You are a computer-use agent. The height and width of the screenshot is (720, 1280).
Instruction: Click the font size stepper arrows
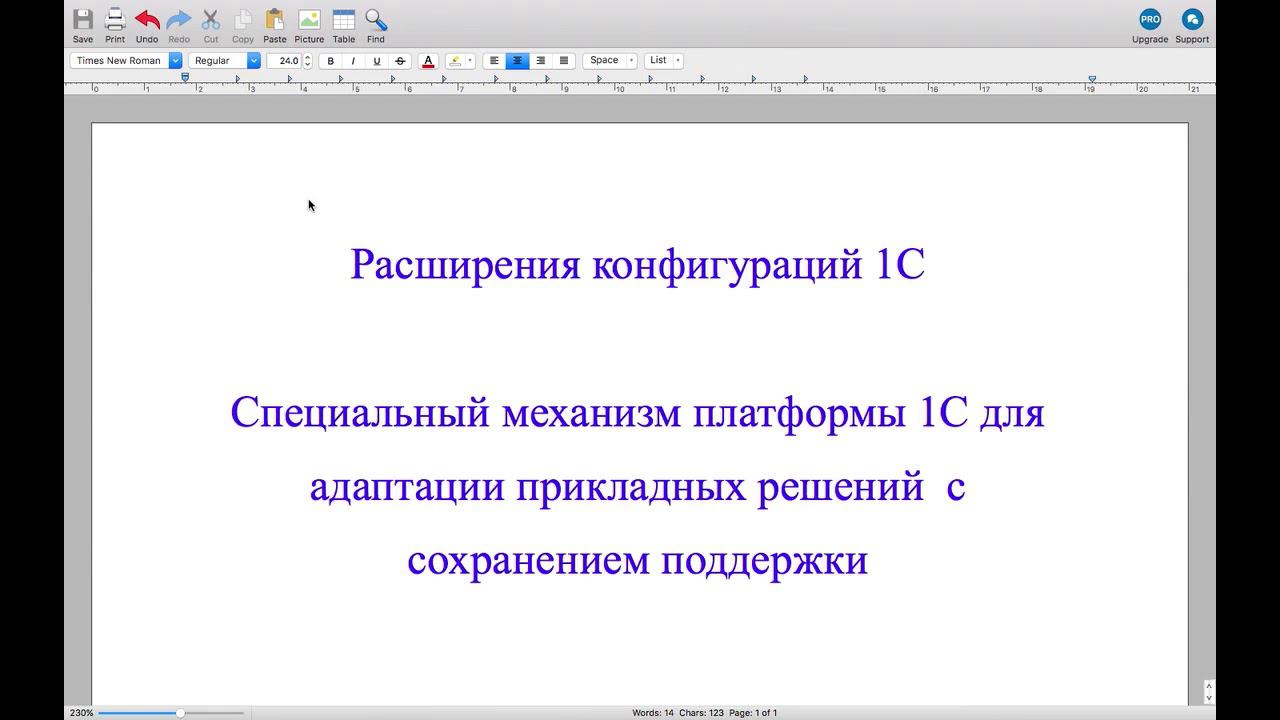point(308,61)
